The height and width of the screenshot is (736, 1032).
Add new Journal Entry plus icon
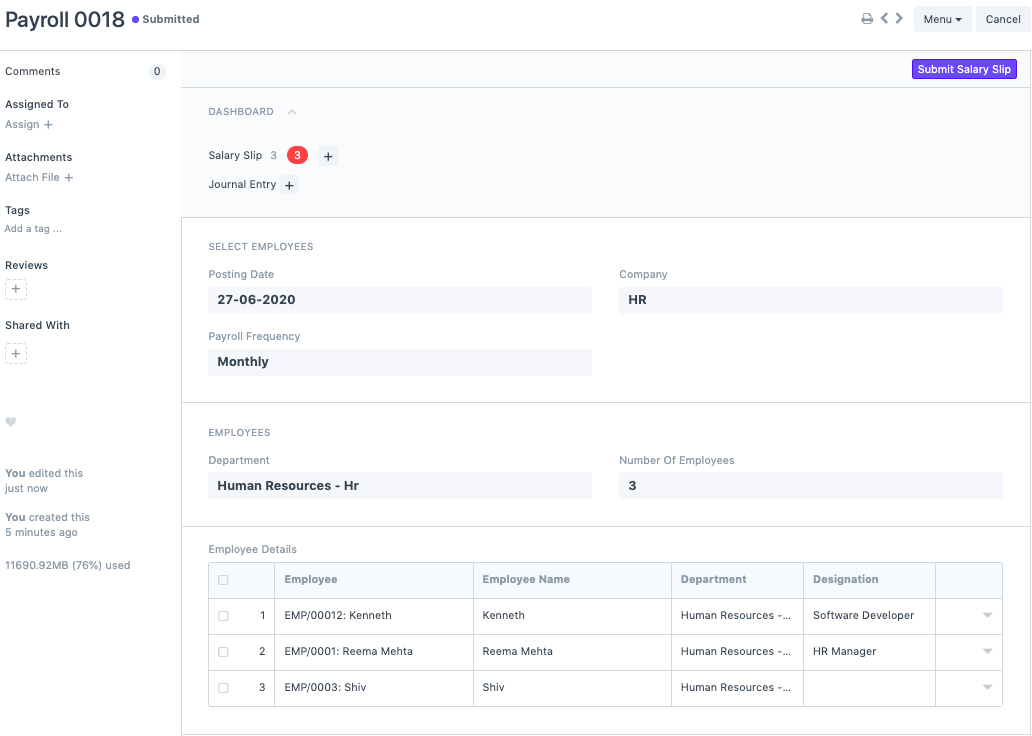pyautogui.click(x=289, y=185)
